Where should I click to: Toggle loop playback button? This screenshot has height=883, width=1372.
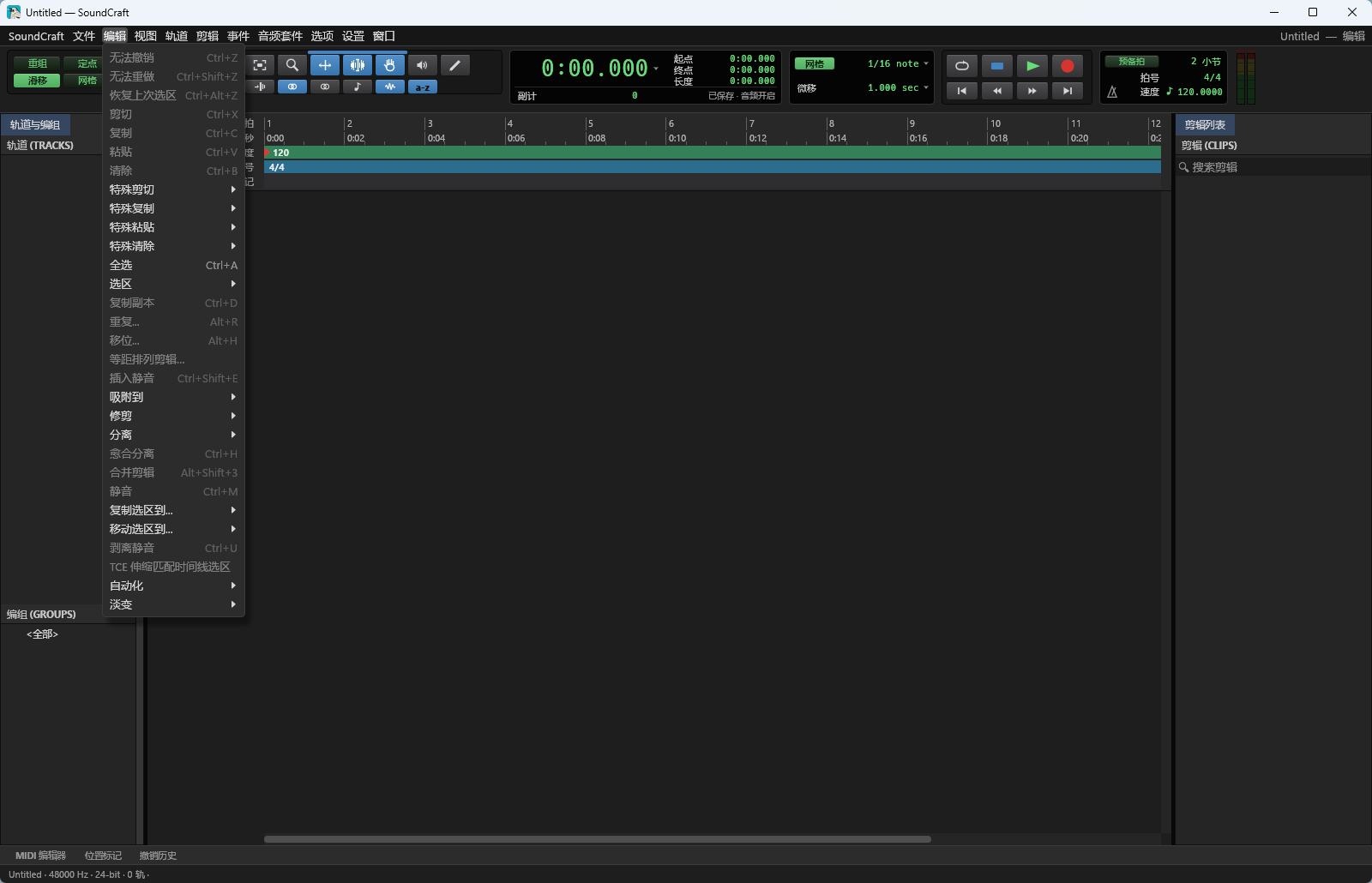pos(962,66)
